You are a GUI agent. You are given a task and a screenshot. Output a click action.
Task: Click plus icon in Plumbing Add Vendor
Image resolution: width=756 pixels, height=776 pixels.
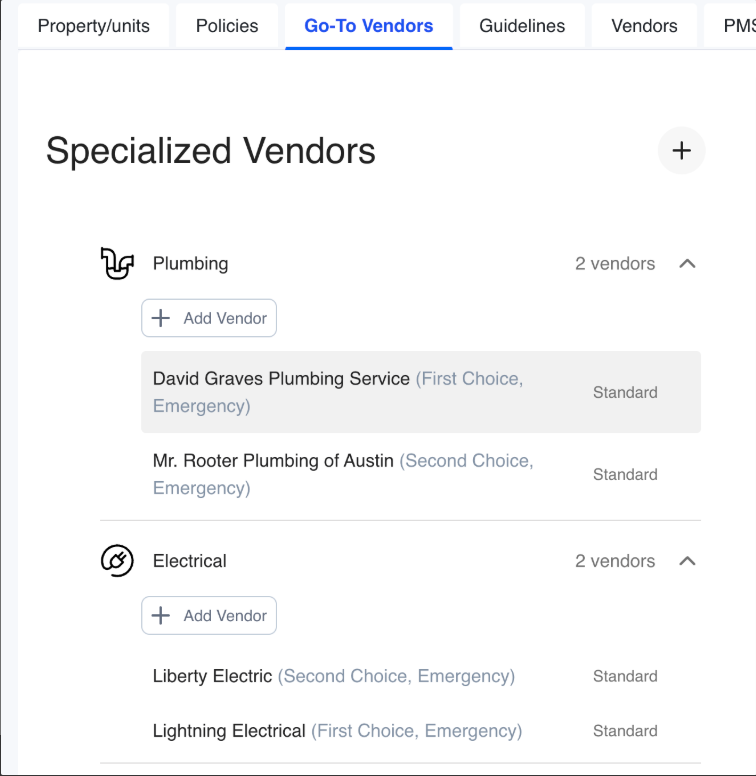[161, 318]
